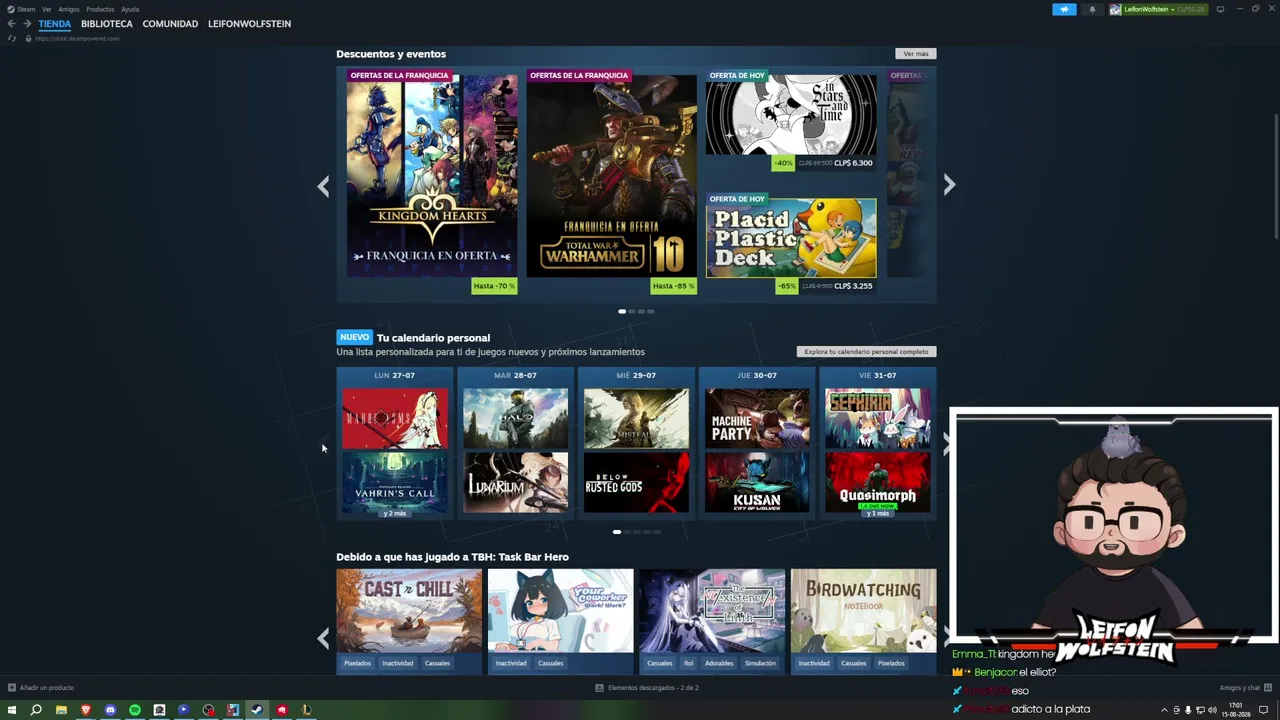Image resolution: width=1280 pixels, height=720 pixels.
Task: Open the Birdwatching Notebook recommendation
Action: 864,611
